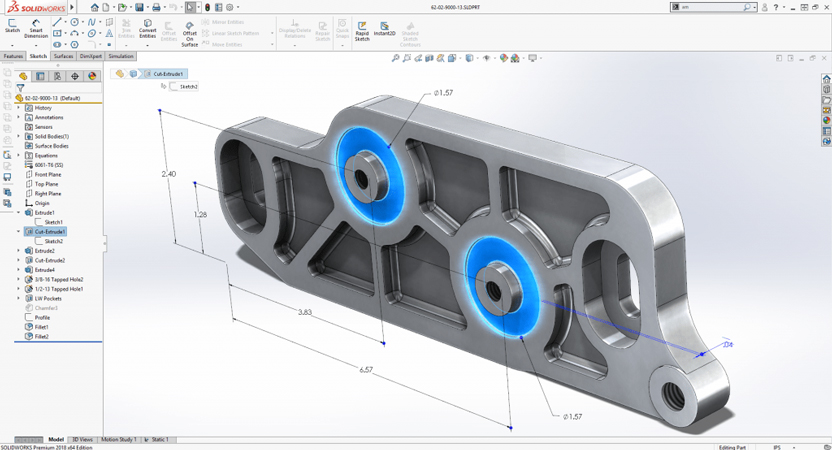Click Offset On Surface tool
832x450 pixels.
pyautogui.click(x=189, y=28)
